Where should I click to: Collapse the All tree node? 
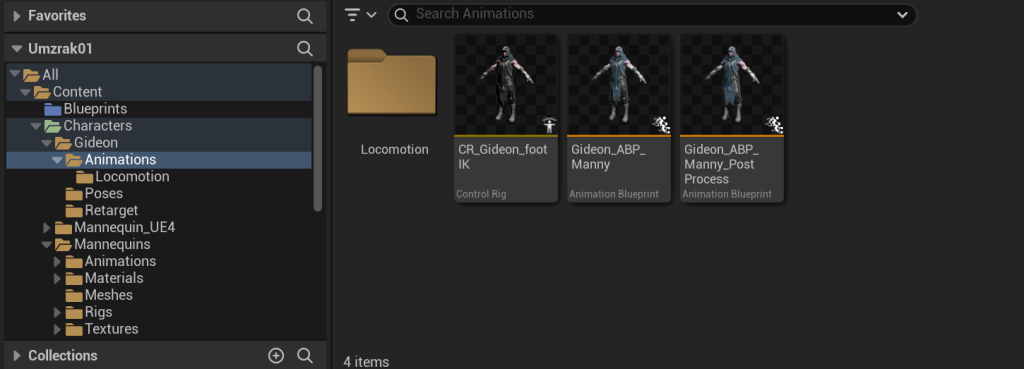click(x=14, y=74)
